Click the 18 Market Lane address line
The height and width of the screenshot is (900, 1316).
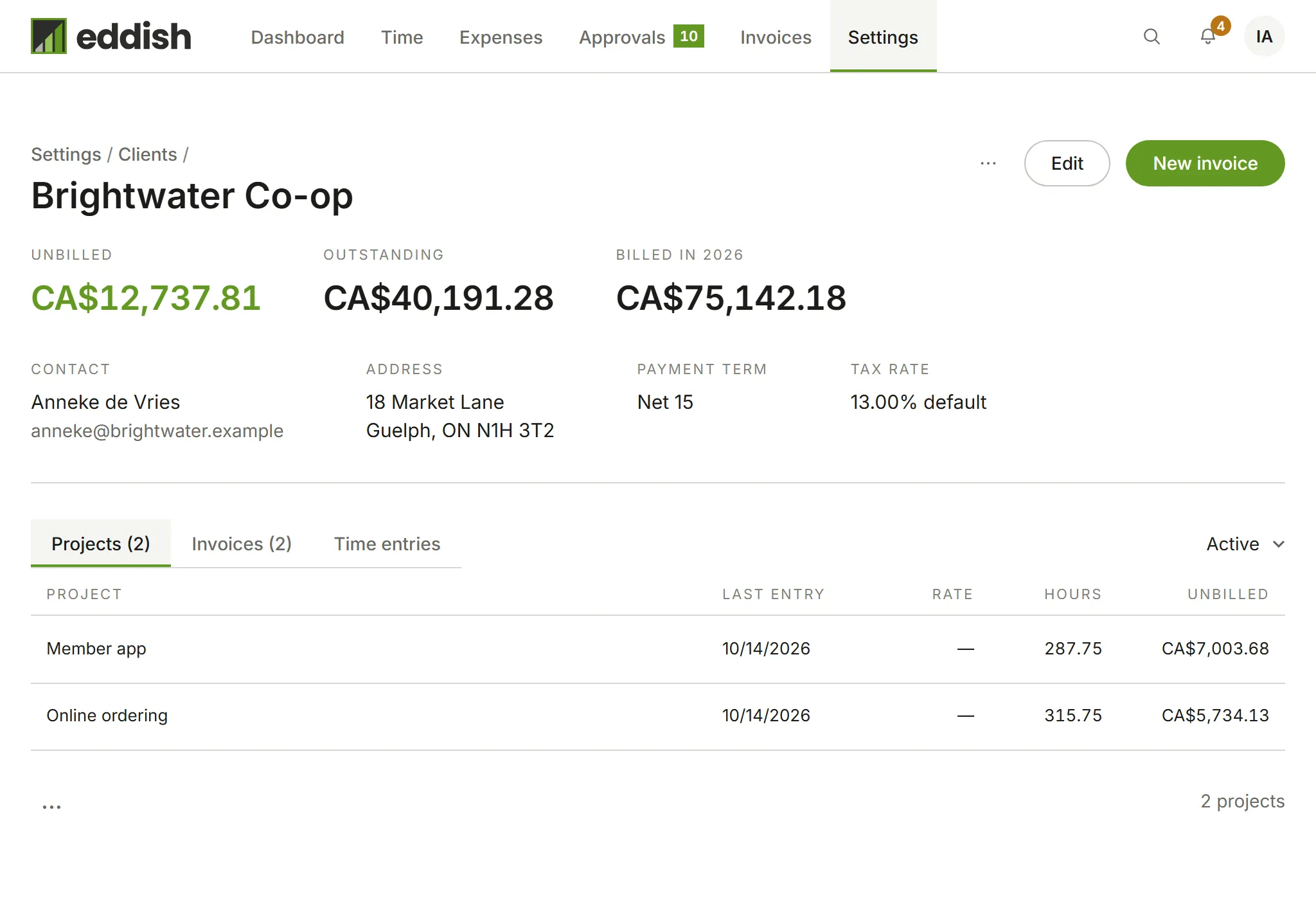pos(435,402)
